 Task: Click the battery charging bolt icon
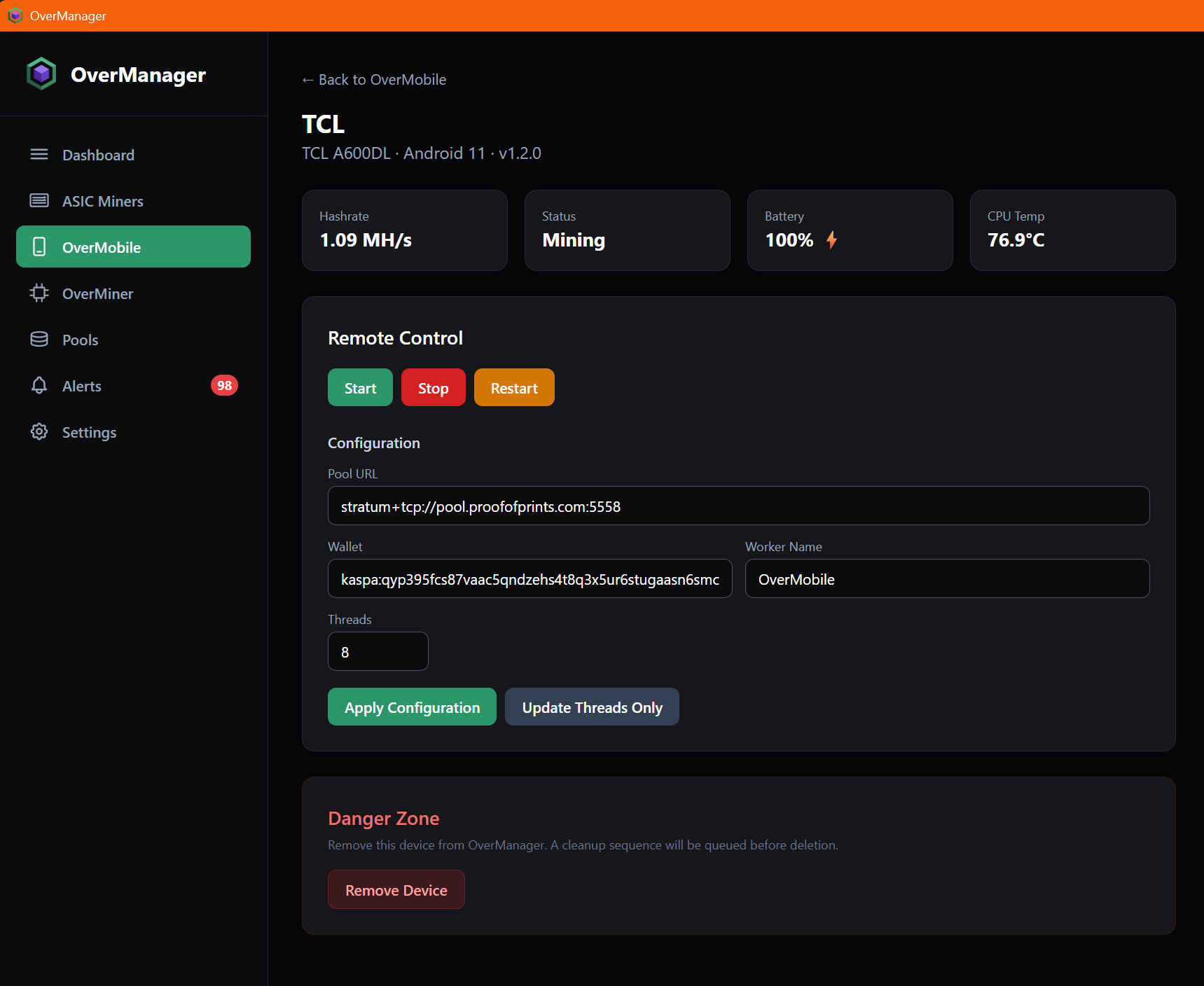click(831, 239)
